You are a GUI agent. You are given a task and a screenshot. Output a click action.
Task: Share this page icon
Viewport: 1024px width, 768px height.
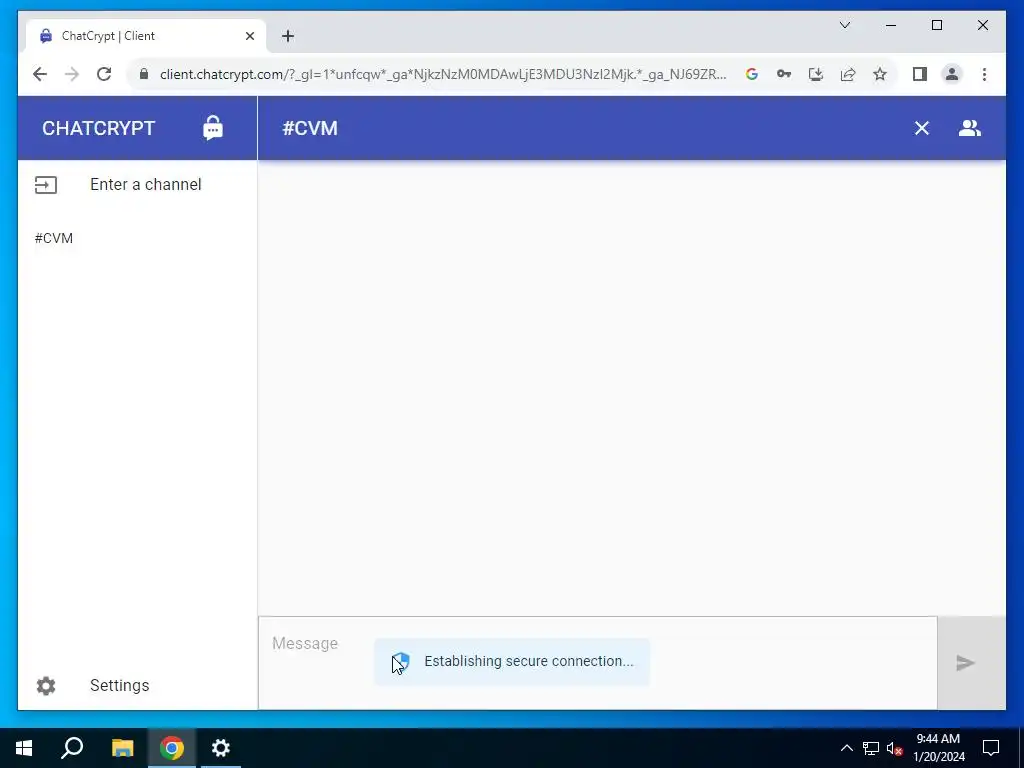[848, 74]
